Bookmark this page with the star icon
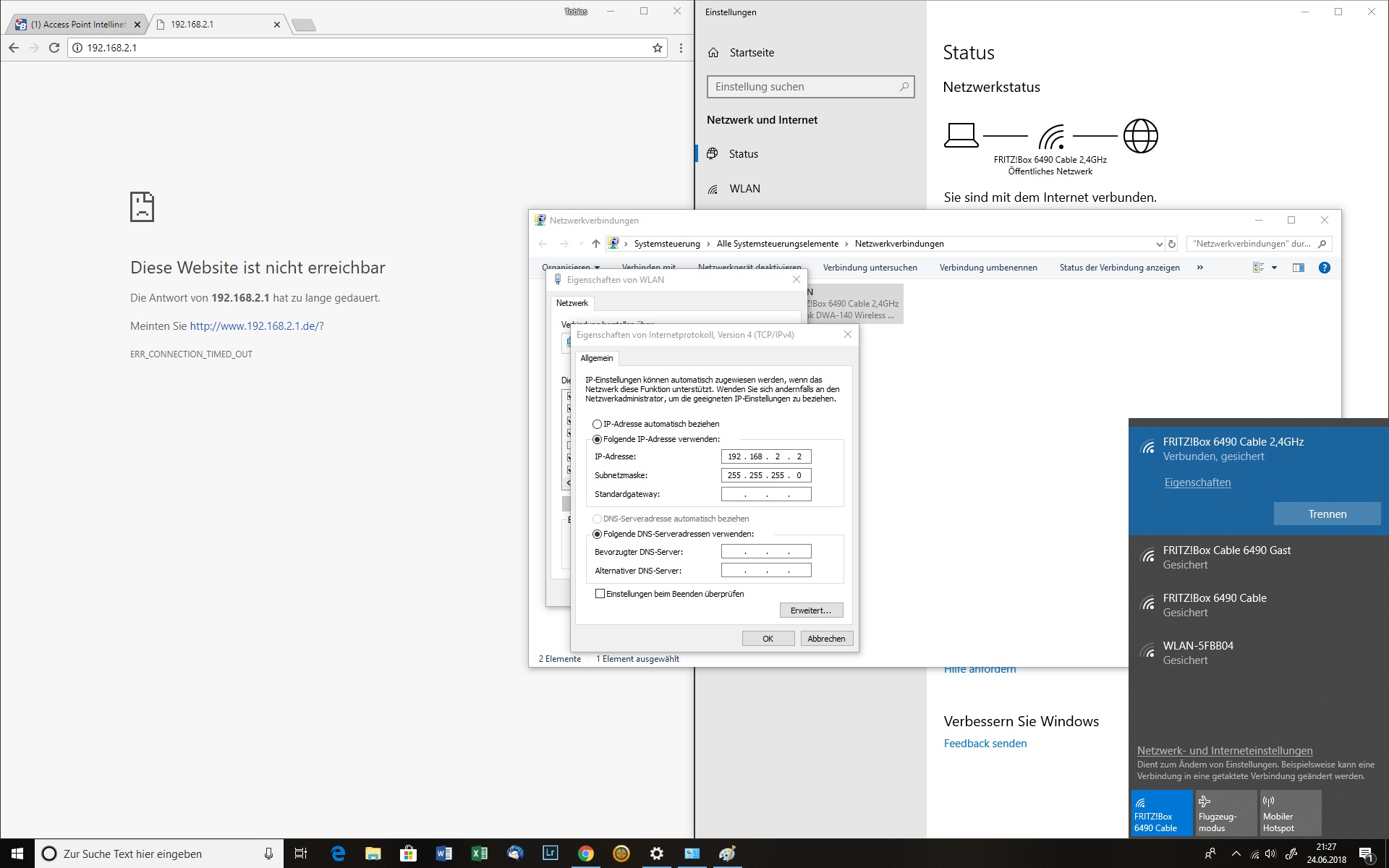 pos(657,48)
